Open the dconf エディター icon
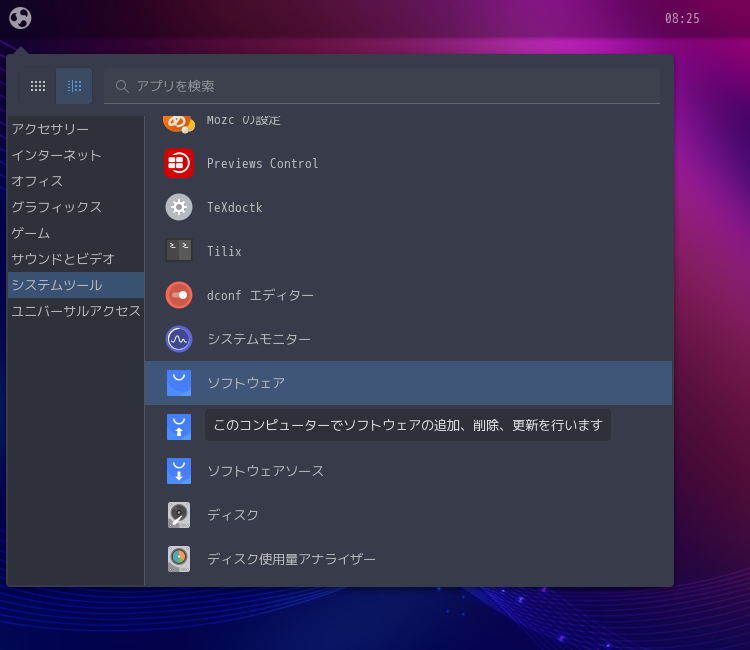Viewport: 750px width, 650px height. (179, 295)
